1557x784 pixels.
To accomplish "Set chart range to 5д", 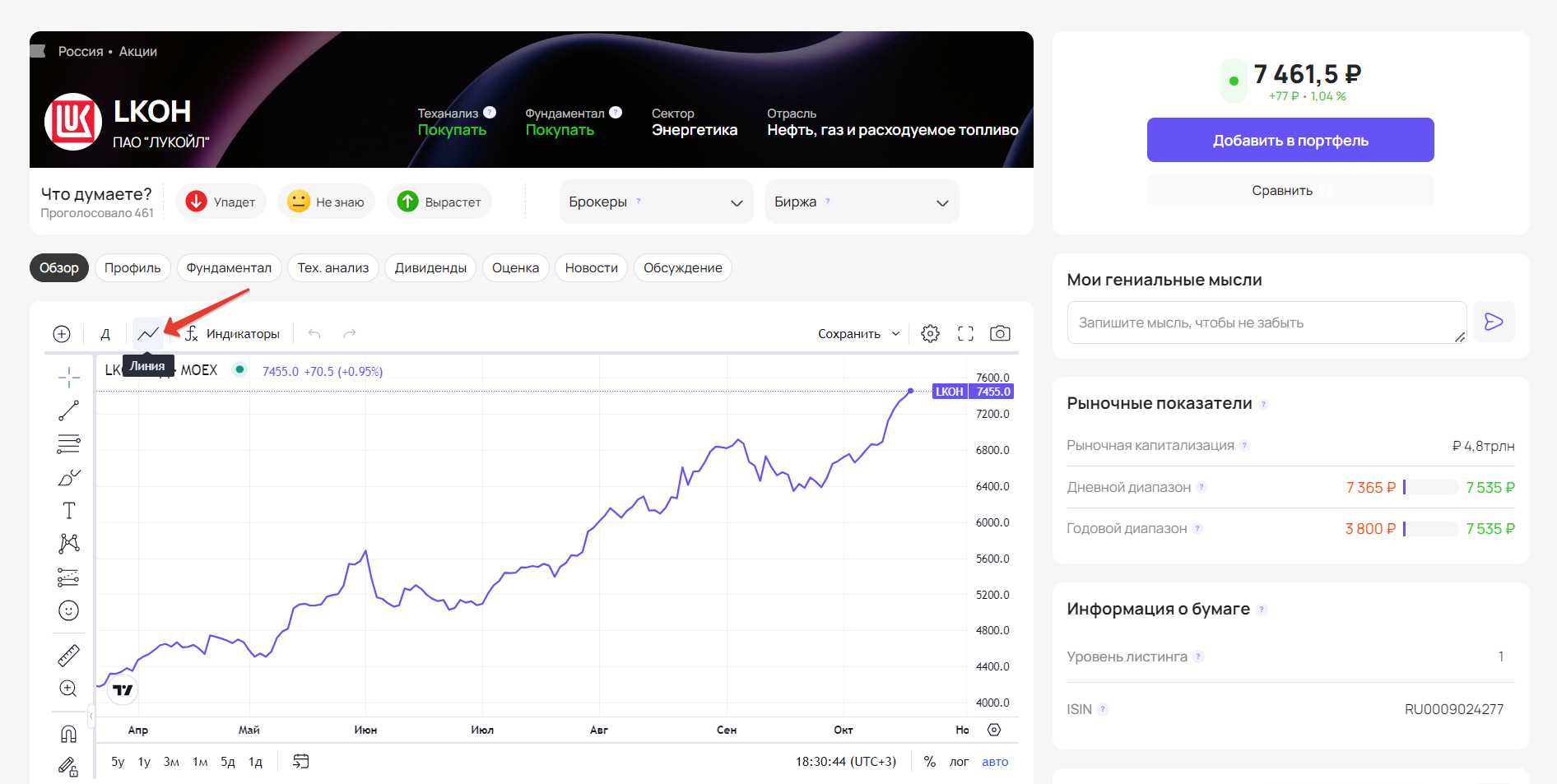I will coord(228,762).
